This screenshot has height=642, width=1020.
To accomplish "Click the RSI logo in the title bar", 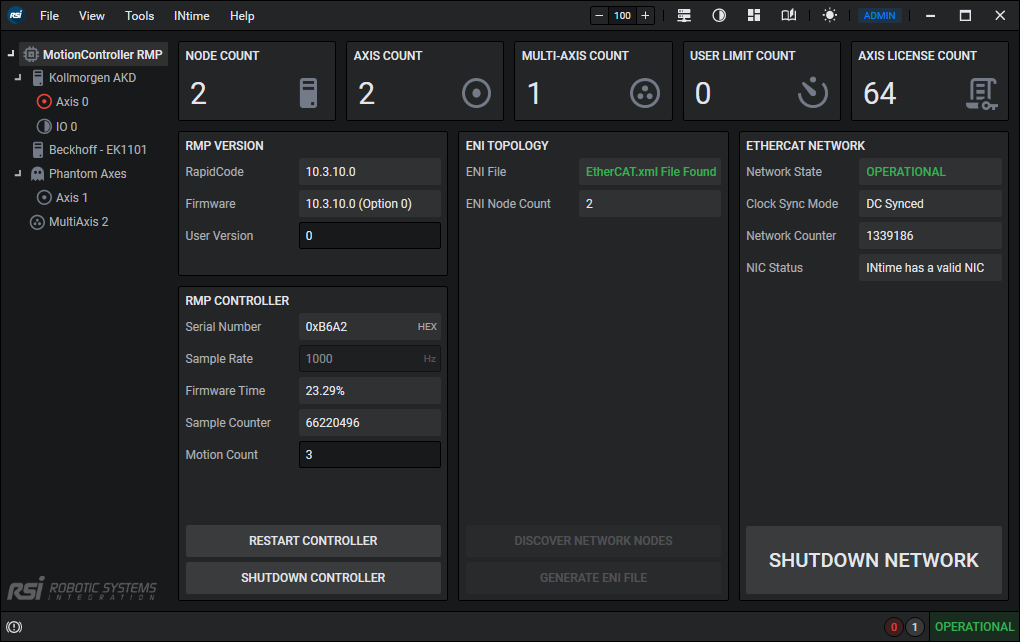I will point(16,15).
